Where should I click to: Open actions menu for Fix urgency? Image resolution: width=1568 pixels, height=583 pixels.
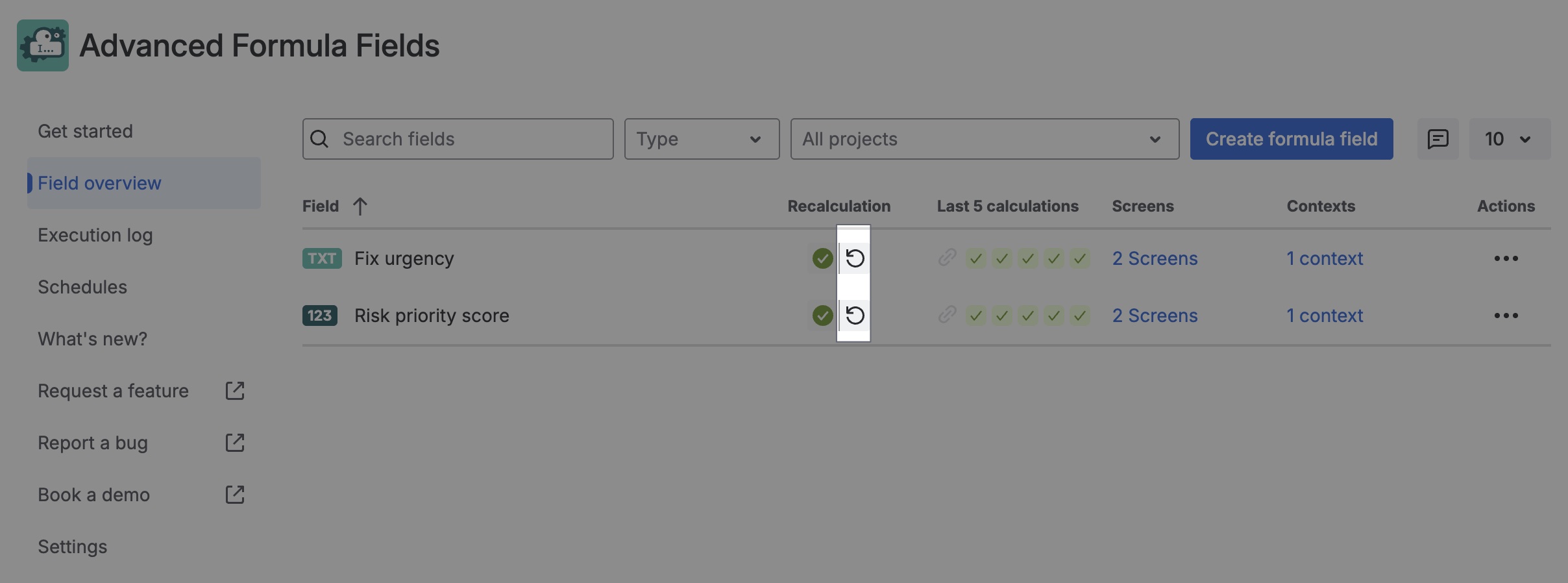(x=1506, y=258)
